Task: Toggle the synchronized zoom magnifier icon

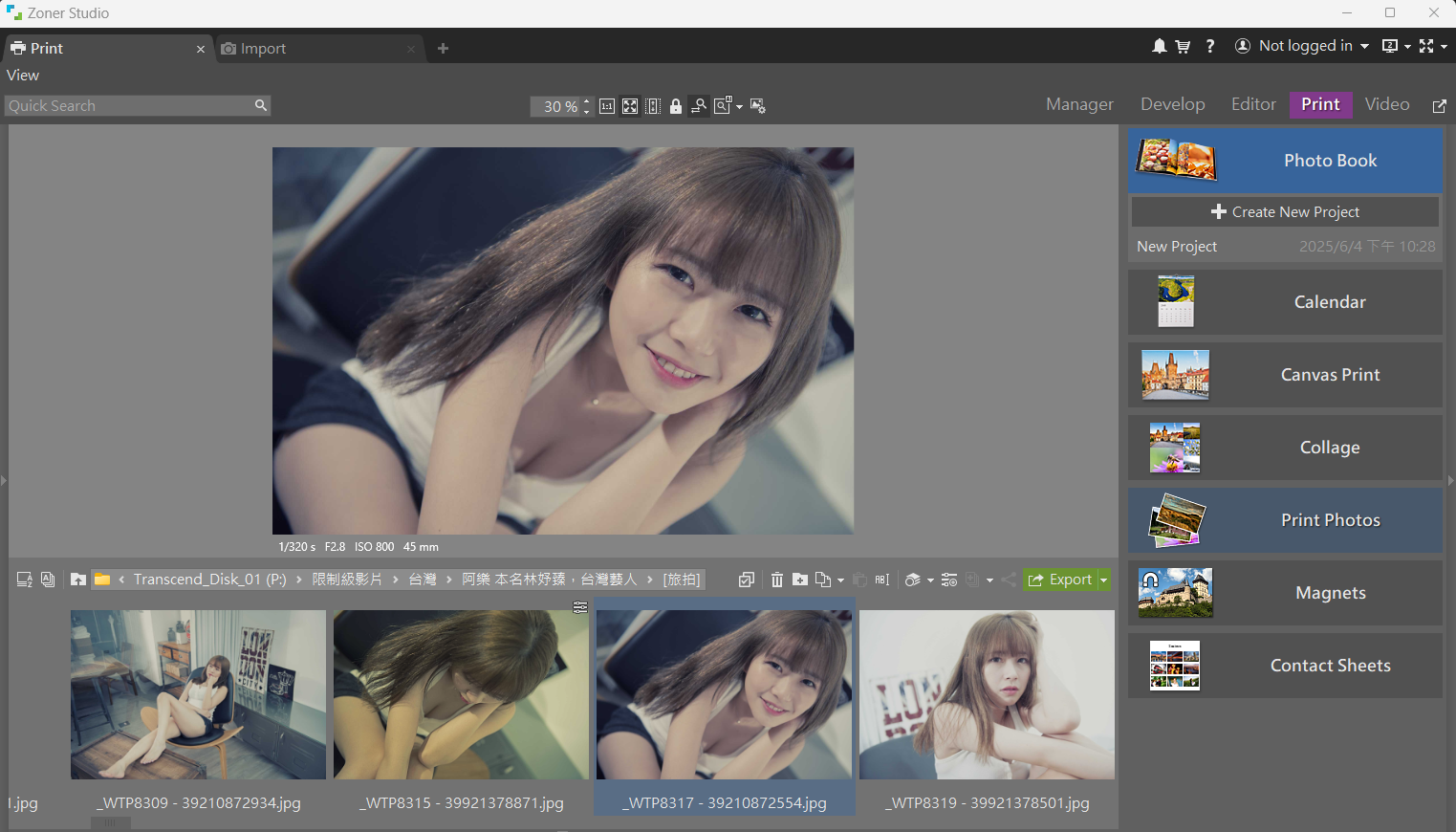Action: point(699,106)
